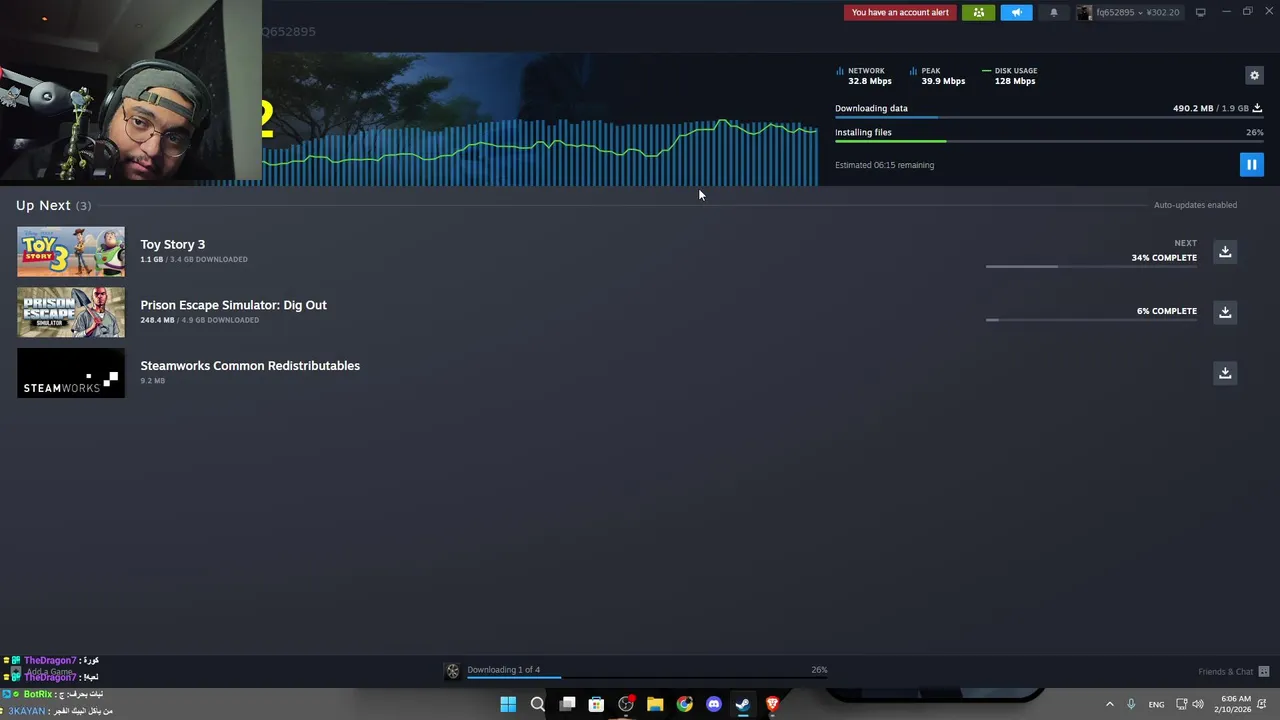Download Steamworks Common Redistributables now

pyautogui.click(x=1225, y=373)
